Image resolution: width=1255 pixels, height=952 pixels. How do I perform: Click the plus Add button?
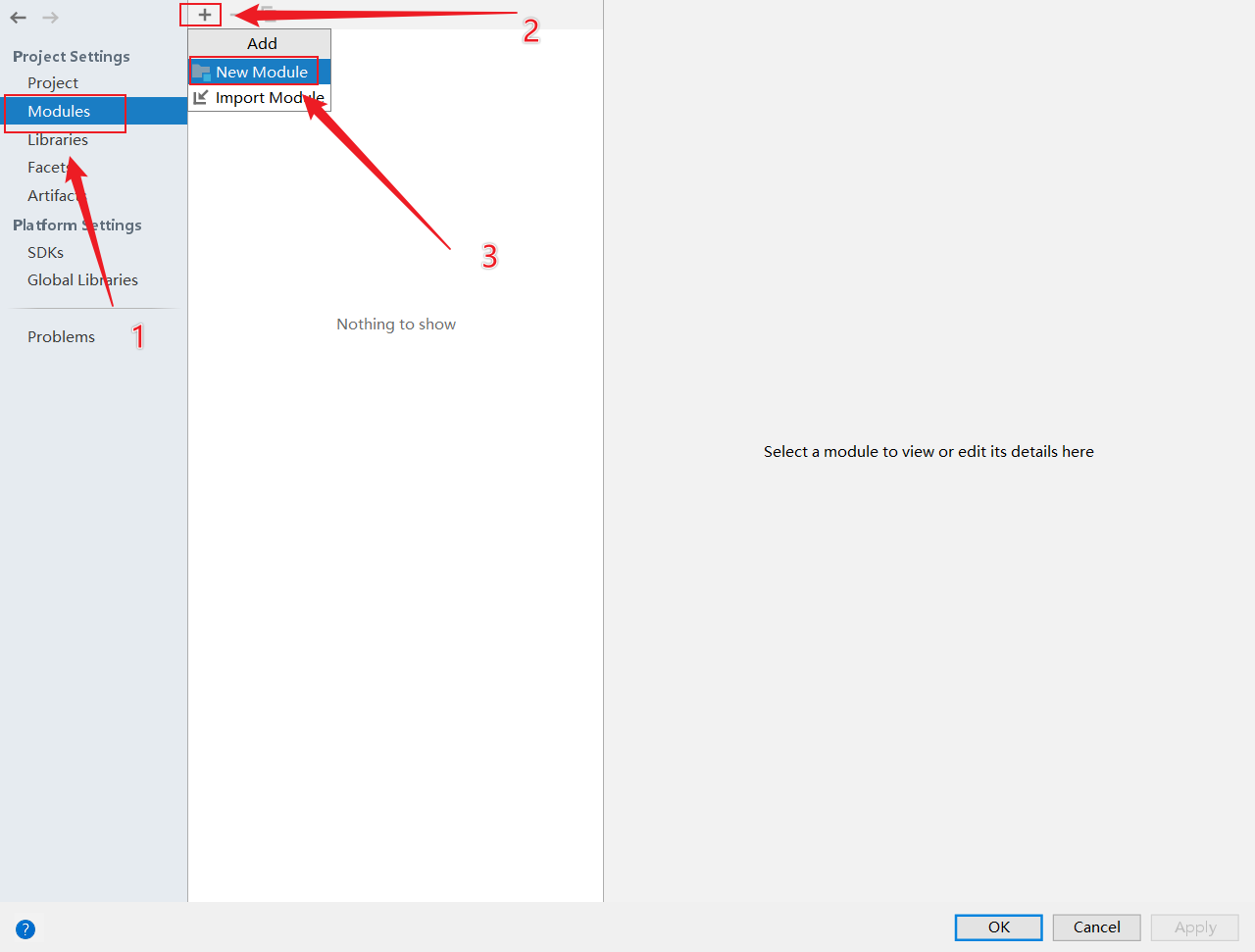204,15
